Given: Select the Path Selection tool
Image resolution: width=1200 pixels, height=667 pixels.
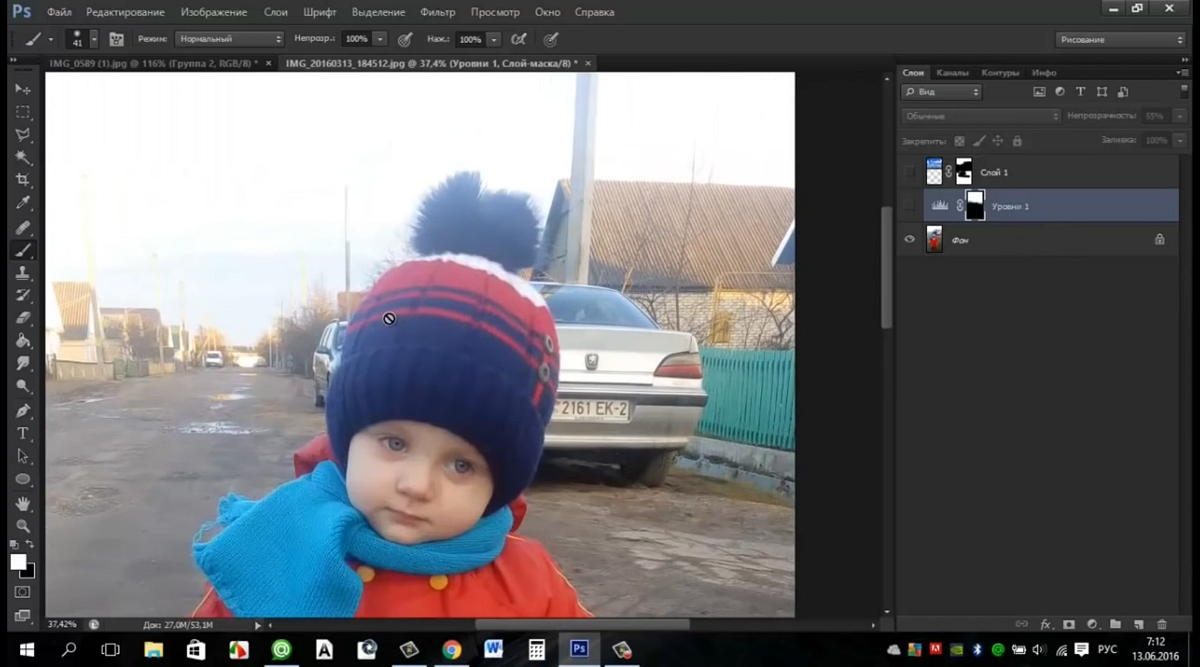Looking at the screenshot, I should pos(22,456).
